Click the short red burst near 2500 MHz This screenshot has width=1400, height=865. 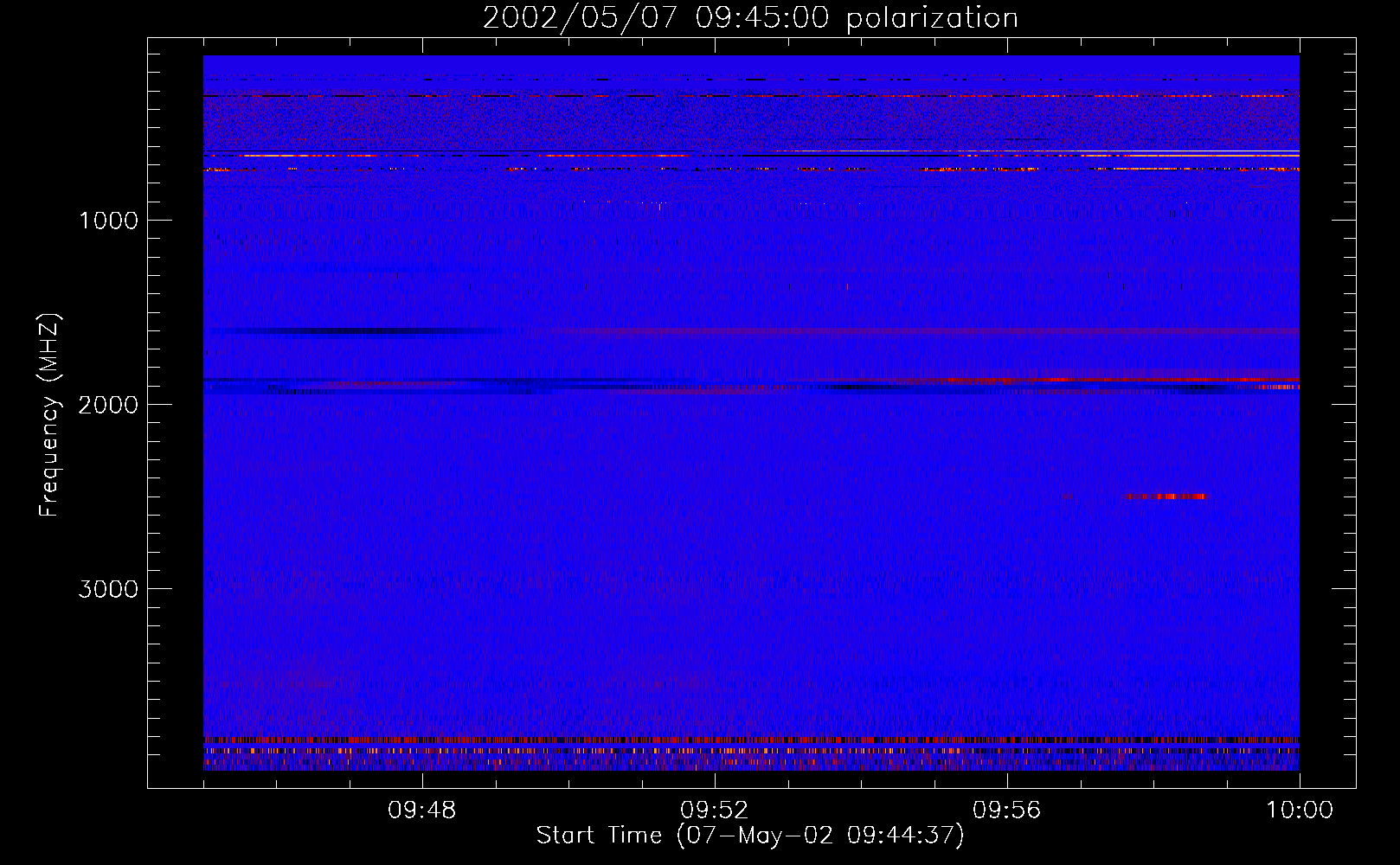pos(1166,497)
